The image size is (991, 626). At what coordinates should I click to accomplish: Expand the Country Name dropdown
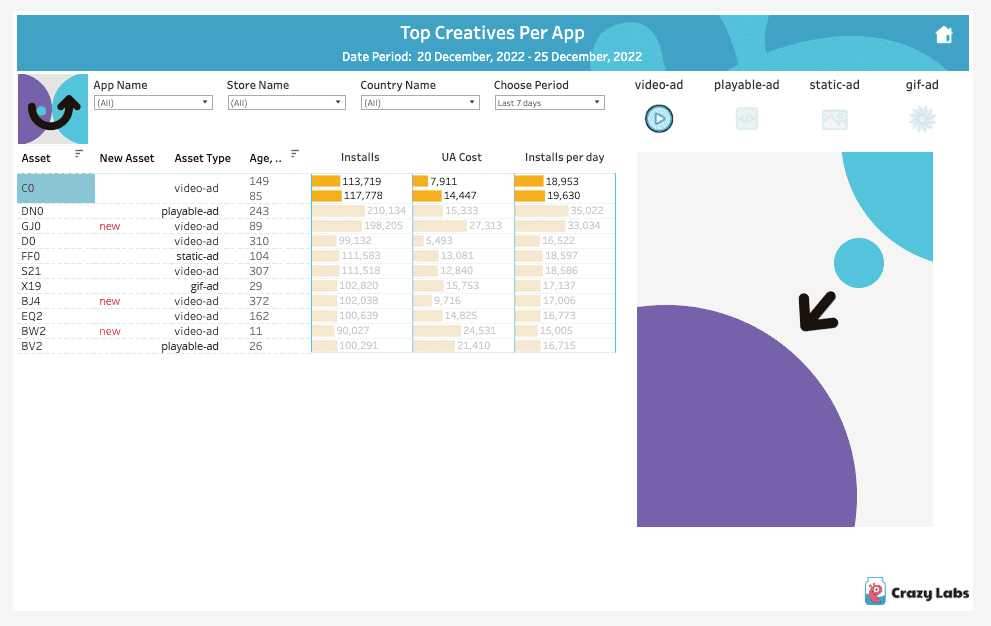click(420, 102)
